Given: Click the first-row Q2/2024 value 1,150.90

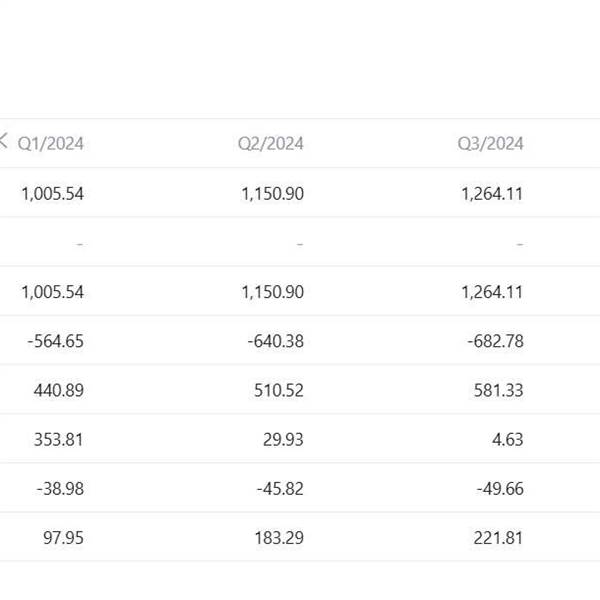Looking at the screenshot, I should point(272,194).
